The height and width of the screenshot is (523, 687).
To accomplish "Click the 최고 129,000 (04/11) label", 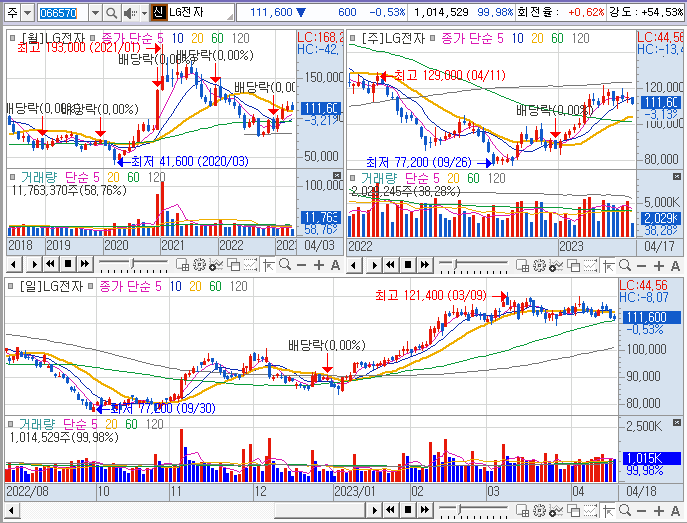I will (450, 75).
